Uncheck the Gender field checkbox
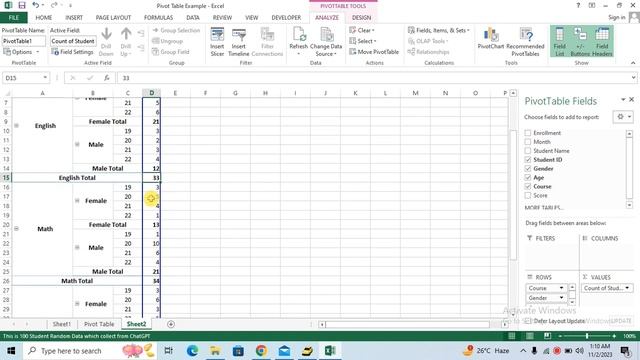Viewport: 640px width, 360px height. 528,169
